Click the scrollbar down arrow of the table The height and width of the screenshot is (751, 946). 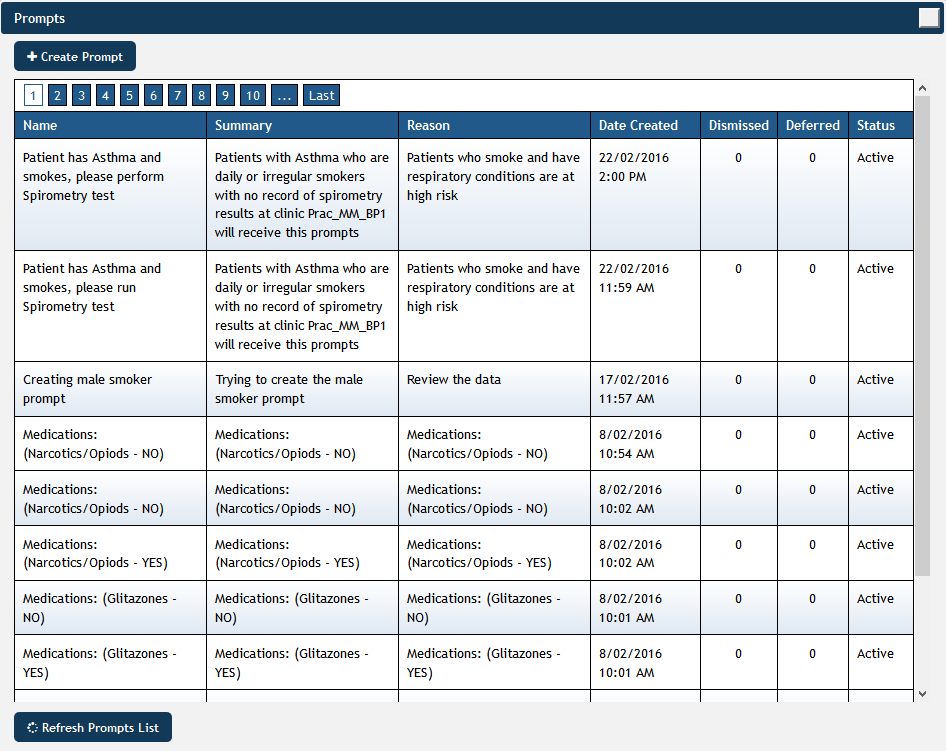[x=922, y=694]
